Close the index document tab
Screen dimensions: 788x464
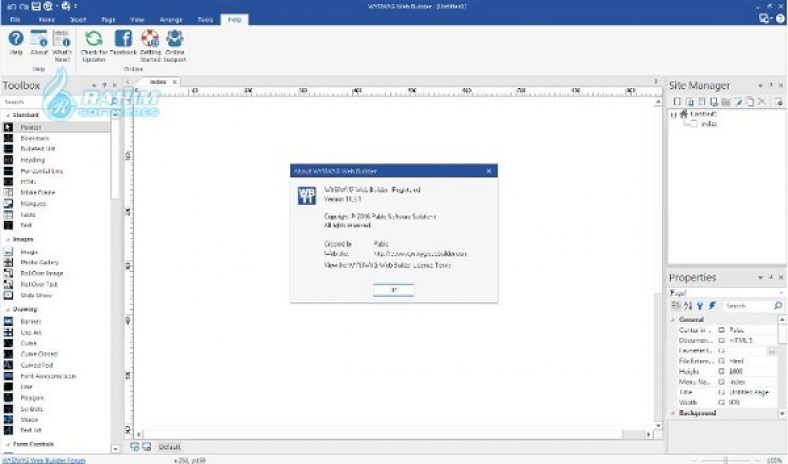(x=175, y=82)
